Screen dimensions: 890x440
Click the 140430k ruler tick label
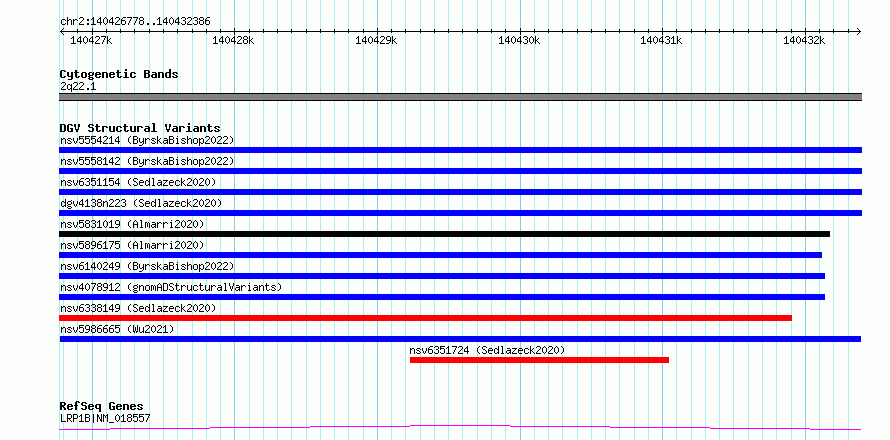click(x=519, y=40)
